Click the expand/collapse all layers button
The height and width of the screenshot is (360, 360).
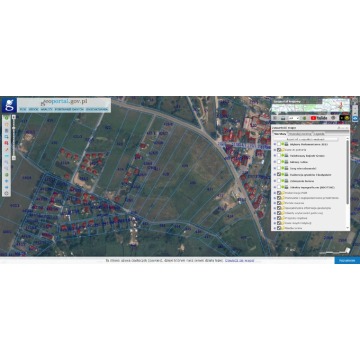click(306, 139)
